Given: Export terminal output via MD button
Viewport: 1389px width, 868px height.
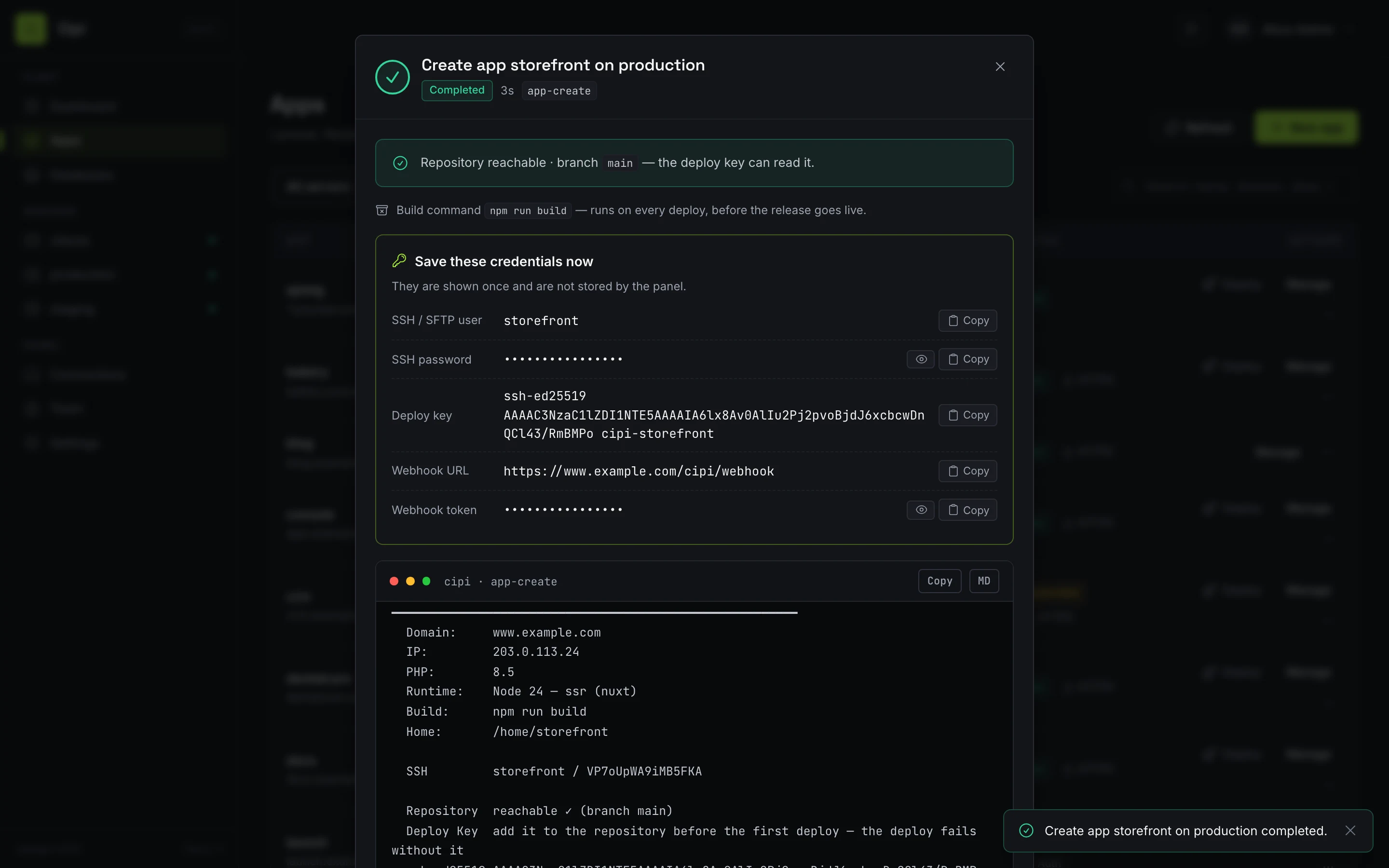Looking at the screenshot, I should point(984,581).
